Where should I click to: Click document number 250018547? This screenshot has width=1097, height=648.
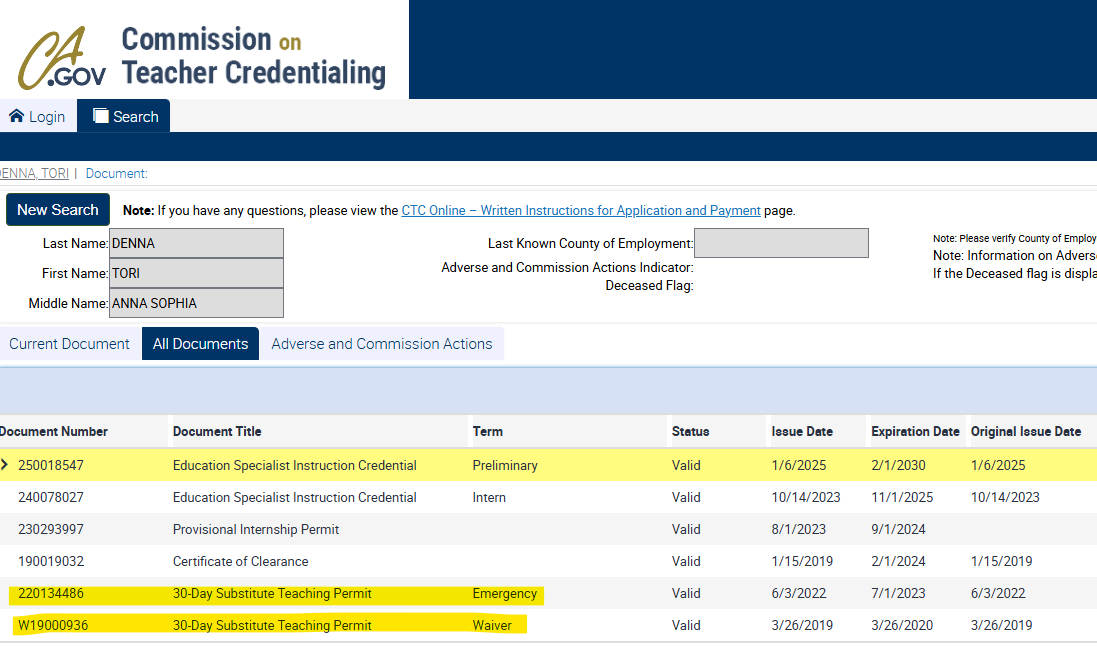click(51, 465)
